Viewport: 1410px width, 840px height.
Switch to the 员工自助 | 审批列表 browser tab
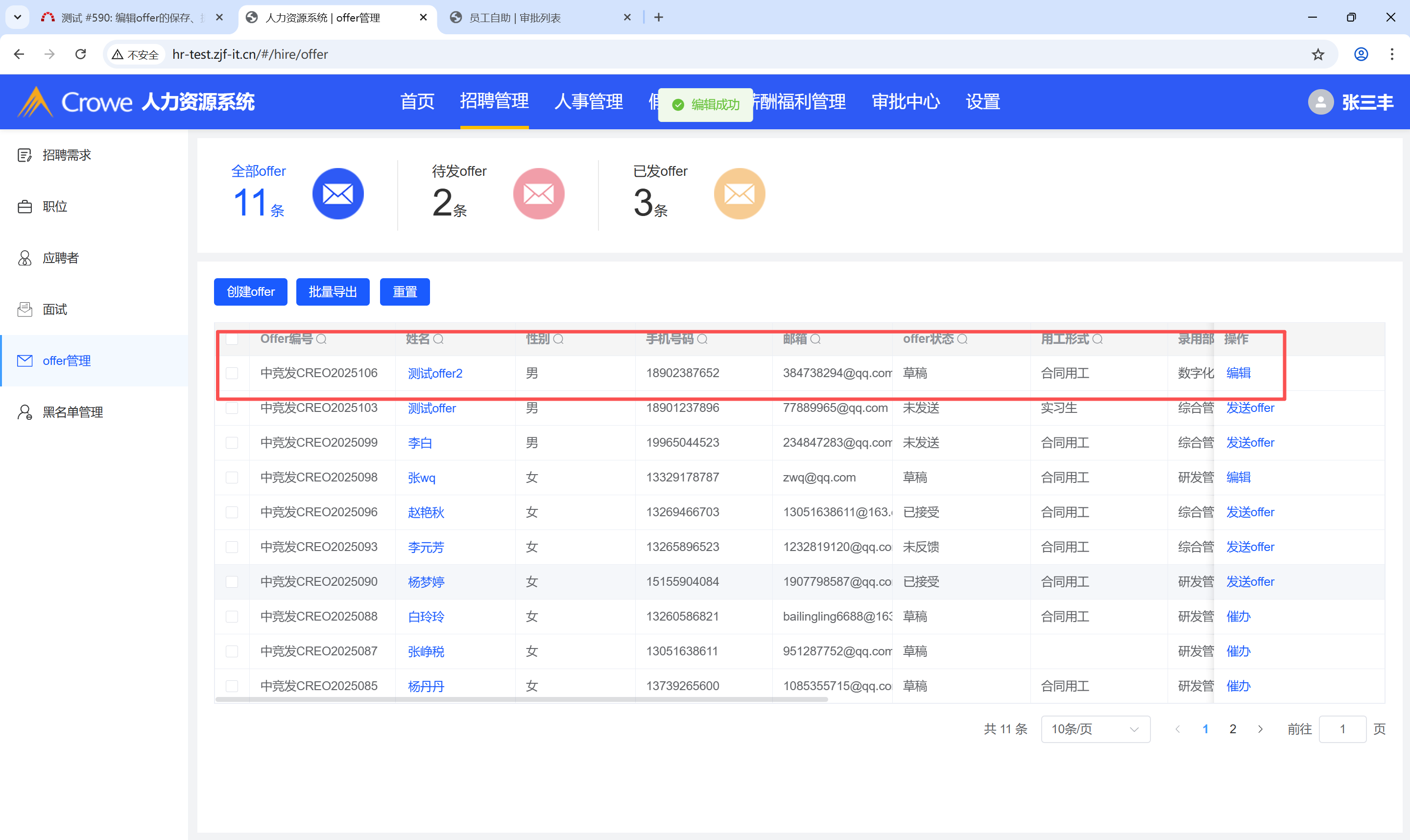515,18
